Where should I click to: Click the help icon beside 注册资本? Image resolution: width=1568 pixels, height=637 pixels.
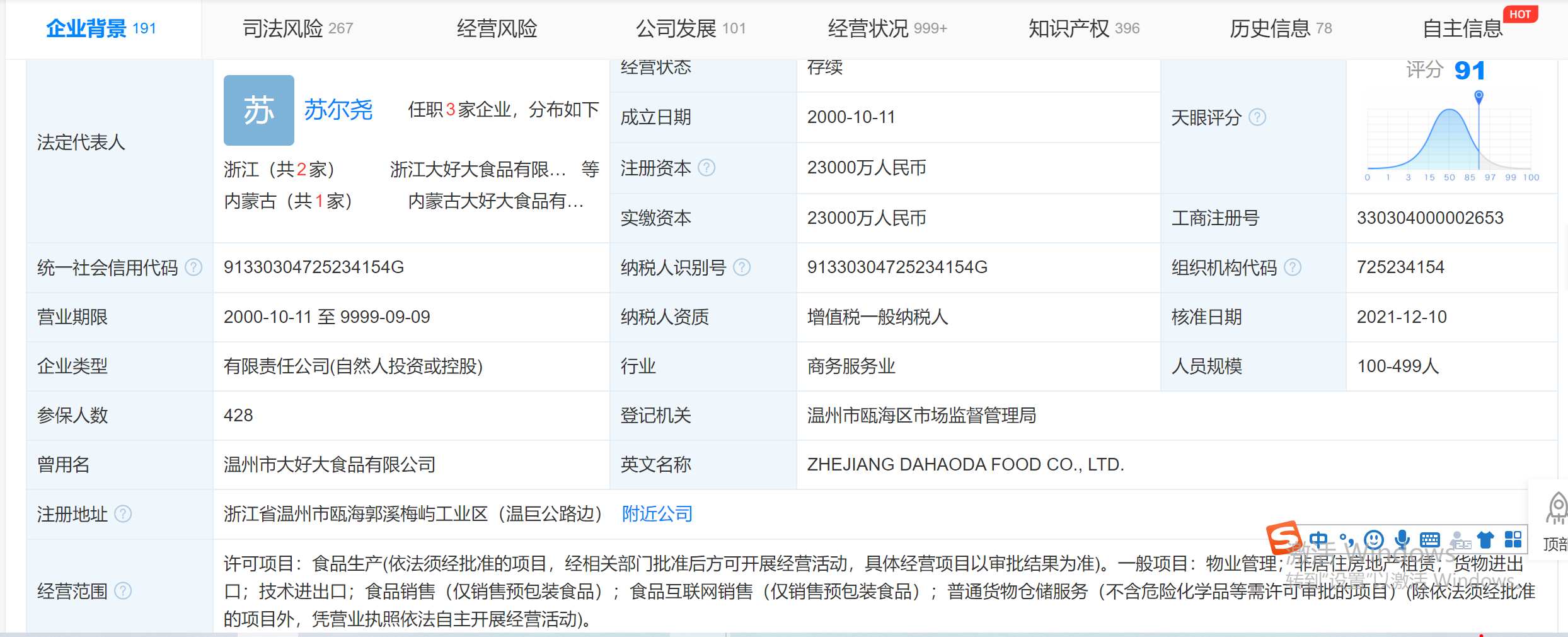tap(706, 168)
